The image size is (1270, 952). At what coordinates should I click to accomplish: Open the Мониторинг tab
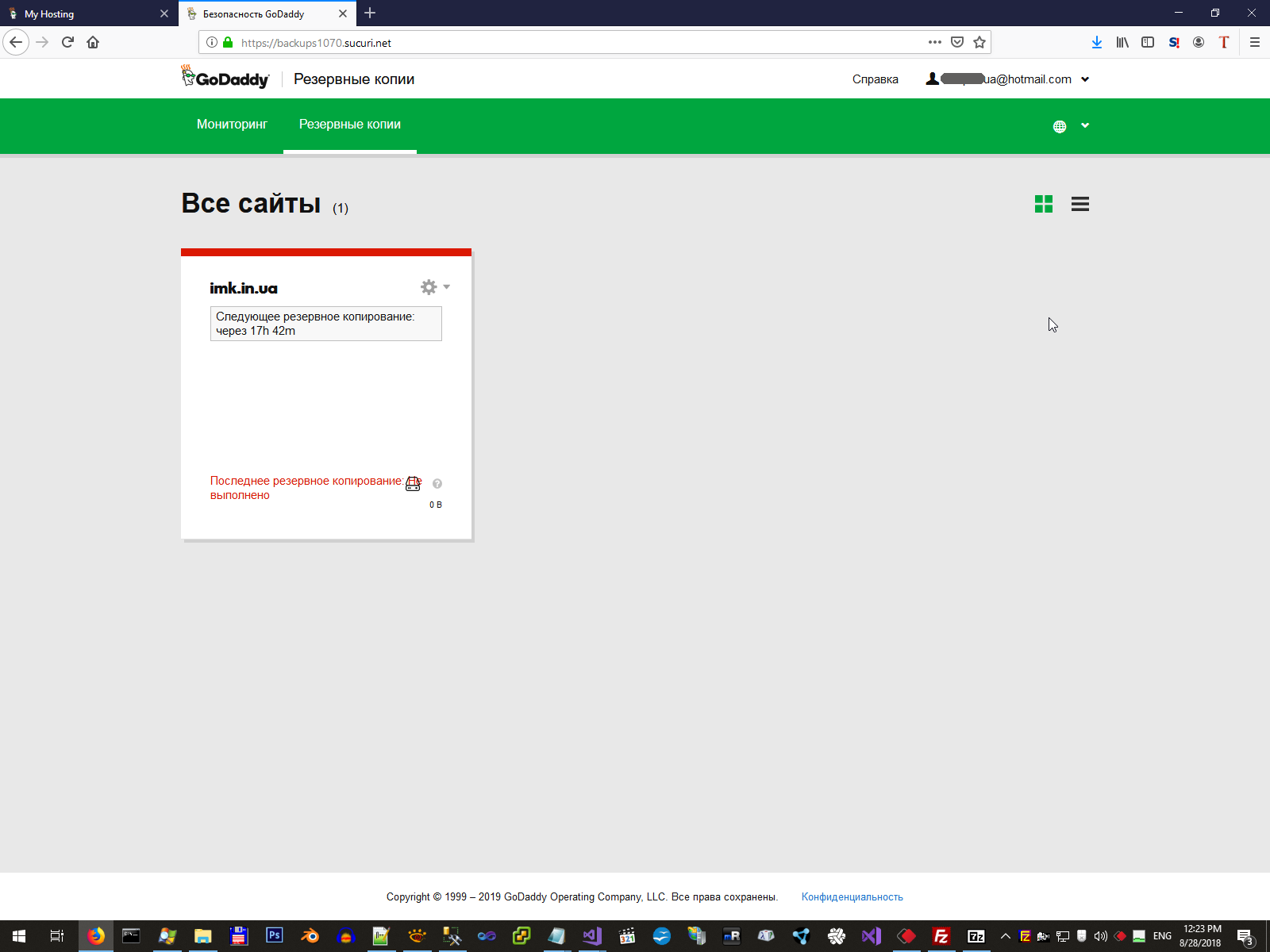(x=232, y=125)
